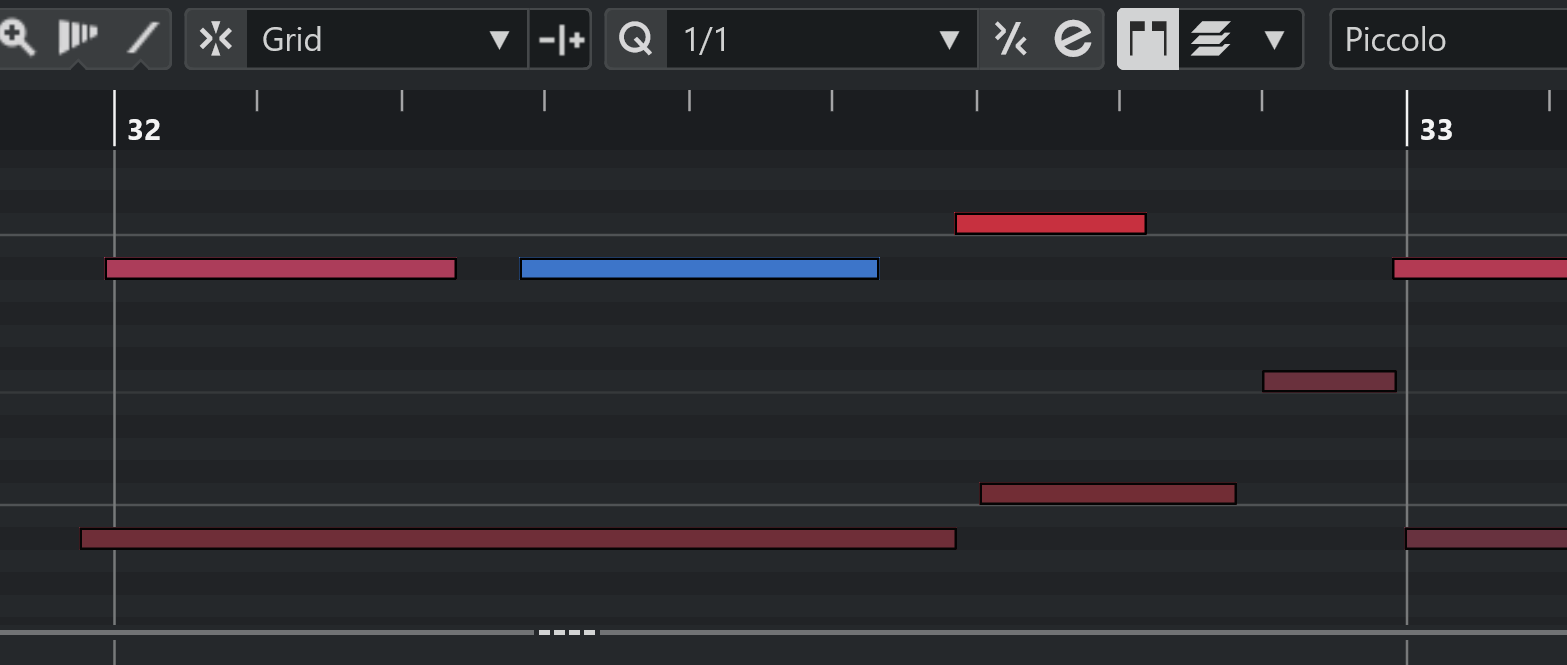Toggle the part borders button
1567x665 pixels.
point(1148,39)
